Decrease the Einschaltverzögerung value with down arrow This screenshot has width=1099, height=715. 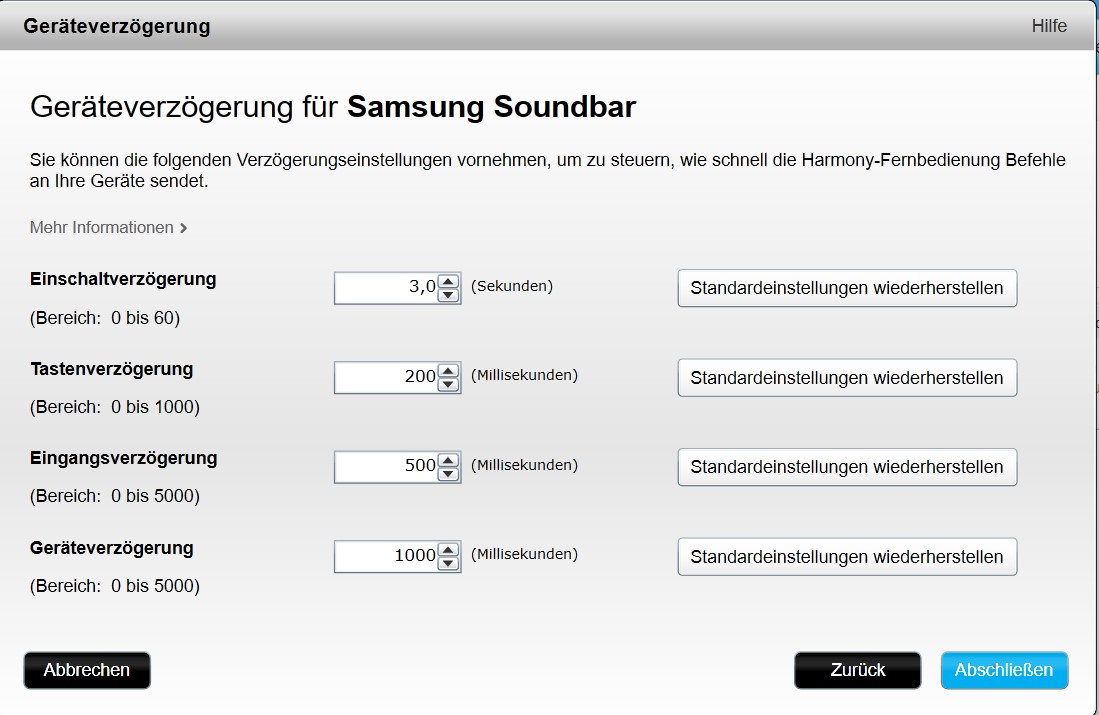pos(449,295)
